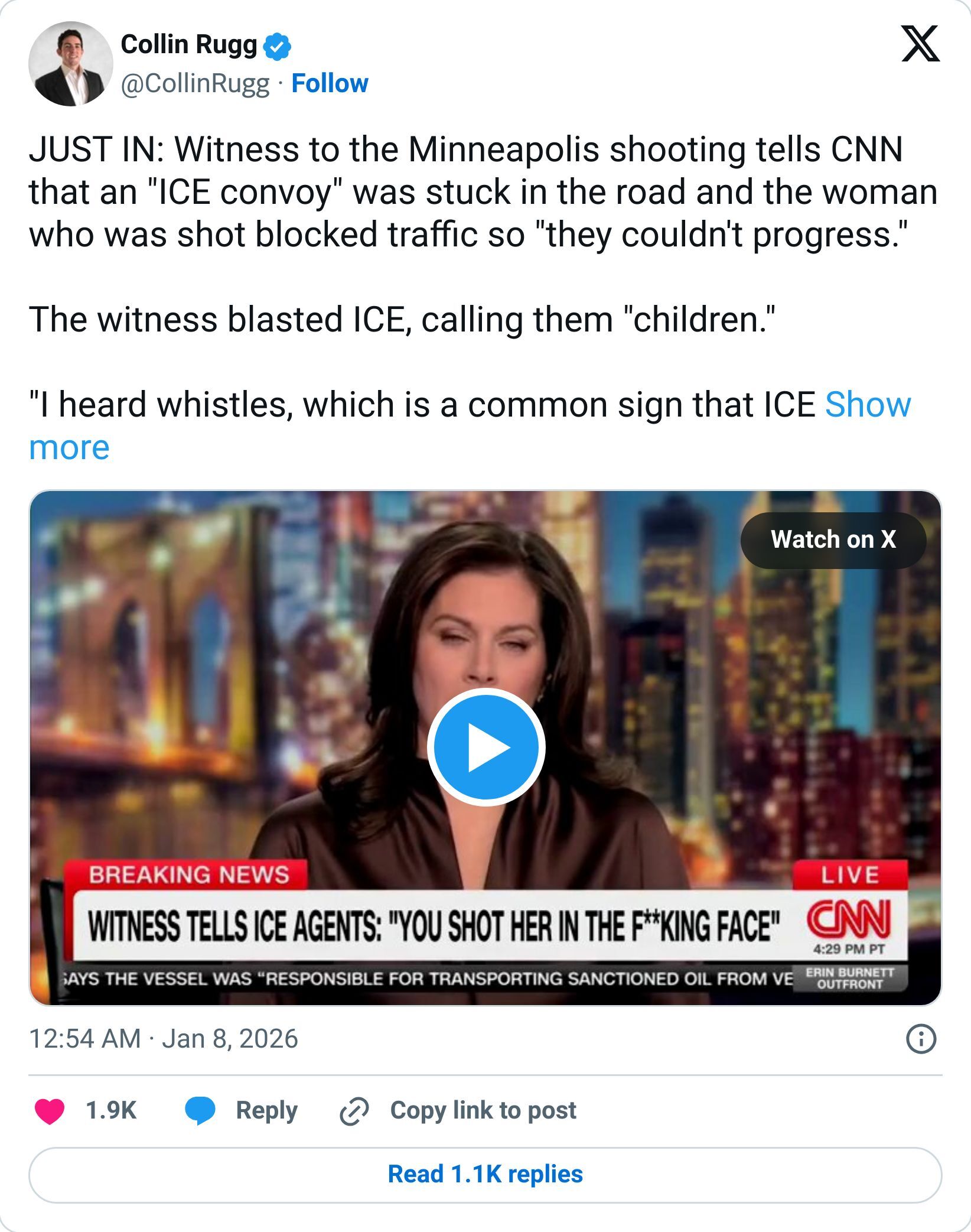The image size is (971, 1232).
Task: Follow the @CollinRugg account
Action: click(x=330, y=83)
